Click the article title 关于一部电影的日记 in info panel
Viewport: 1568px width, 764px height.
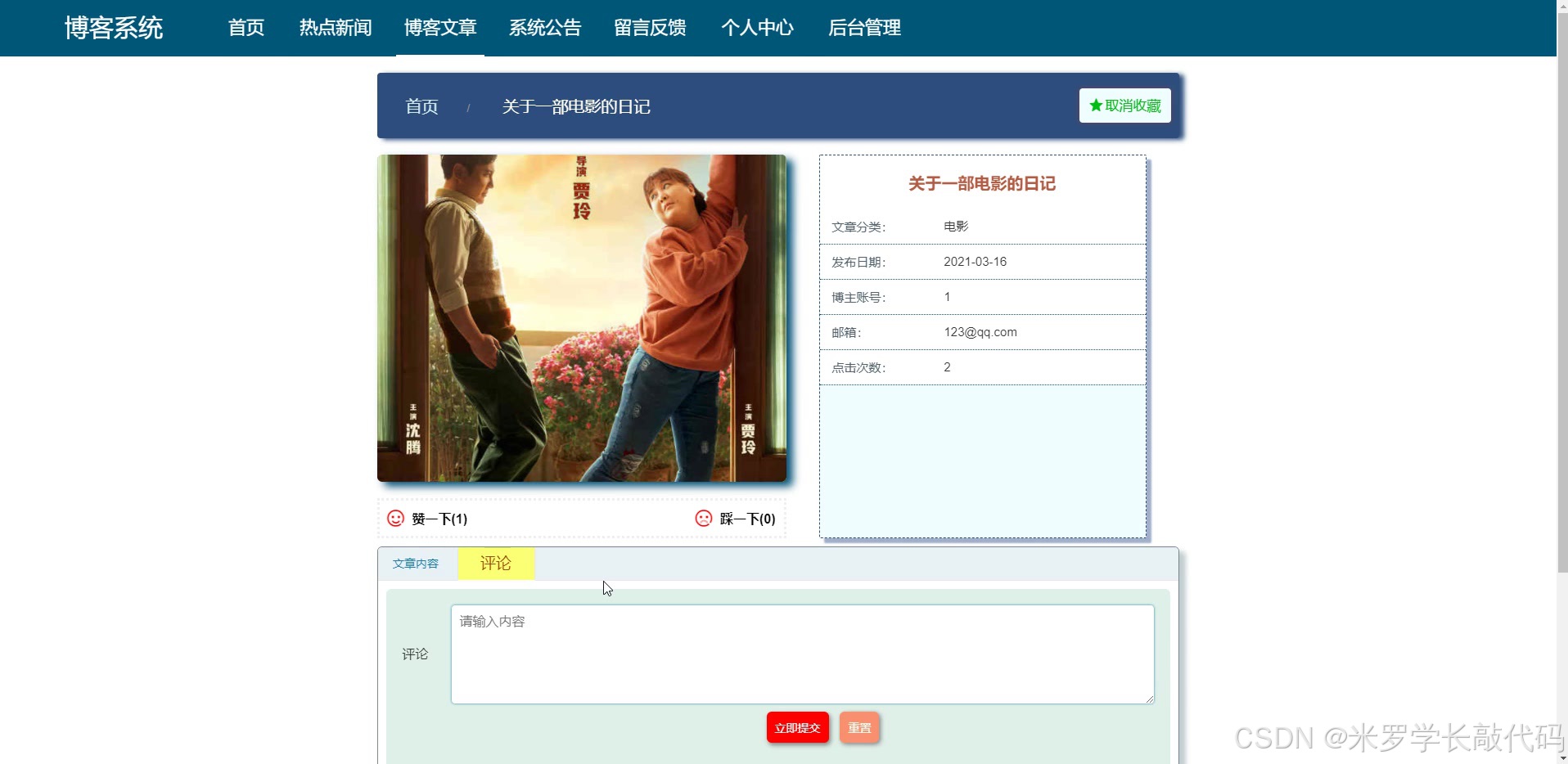(982, 184)
